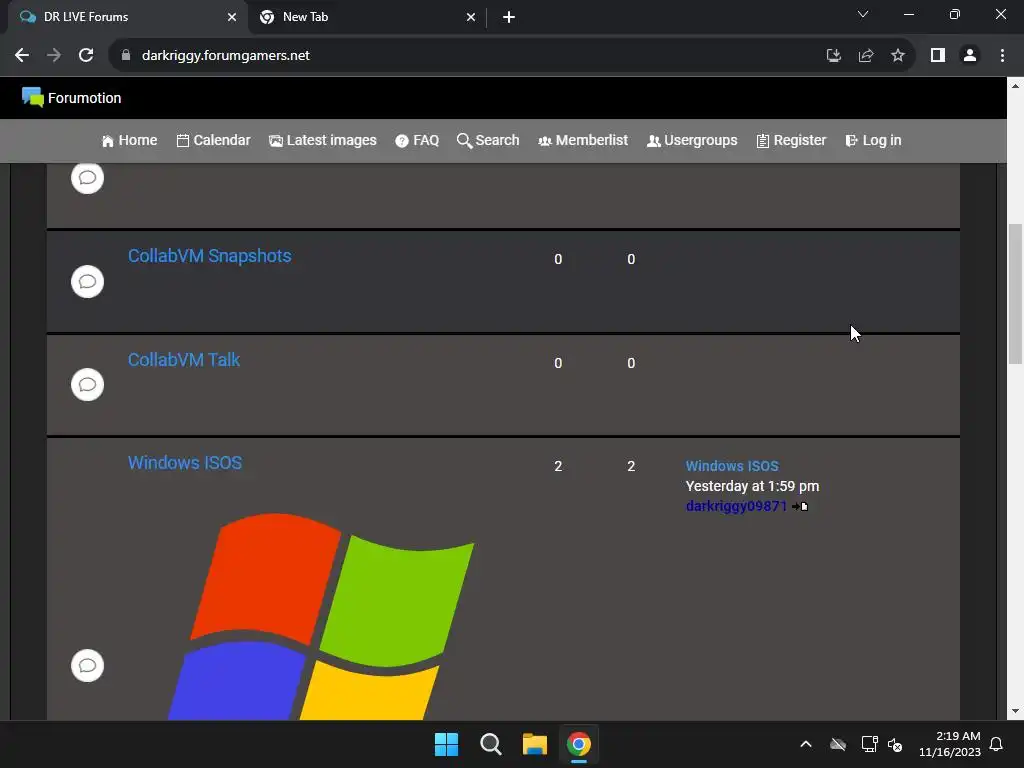Image resolution: width=1024 pixels, height=768 pixels.
Task: Open the Home nav link
Action: click(x=129, y=140)
